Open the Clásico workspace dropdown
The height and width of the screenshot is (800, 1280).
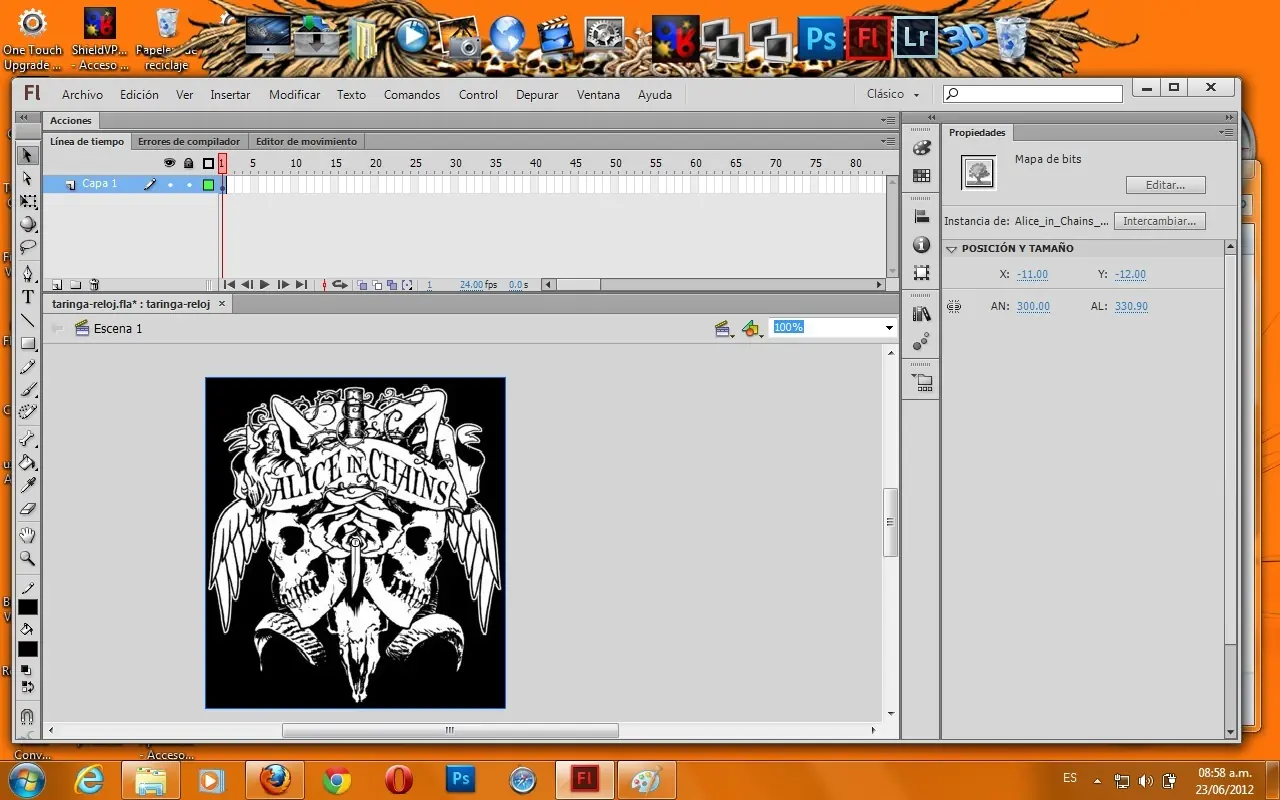(893, 94)
